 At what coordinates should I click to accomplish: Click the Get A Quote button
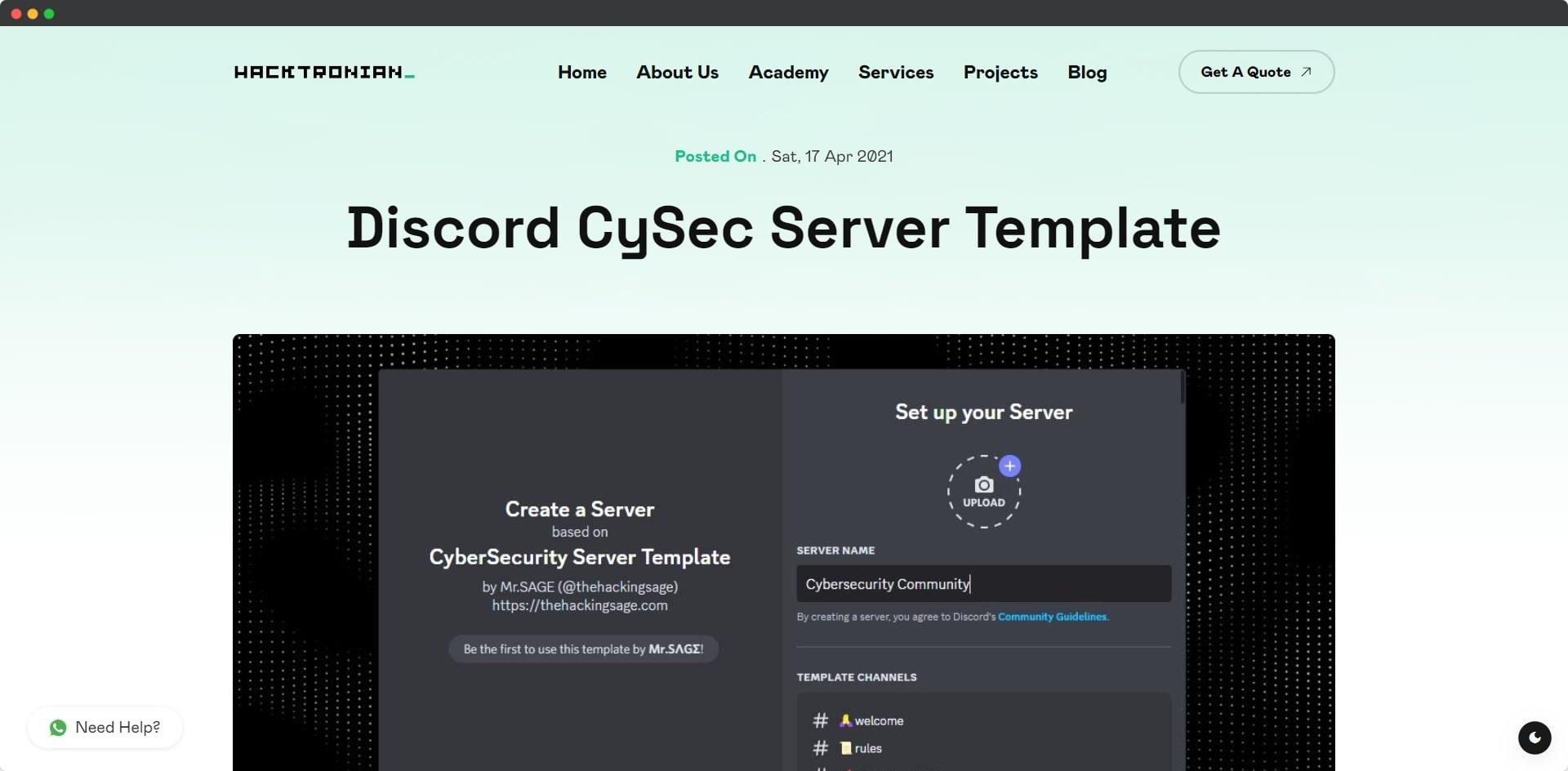tap(1256, 71)
